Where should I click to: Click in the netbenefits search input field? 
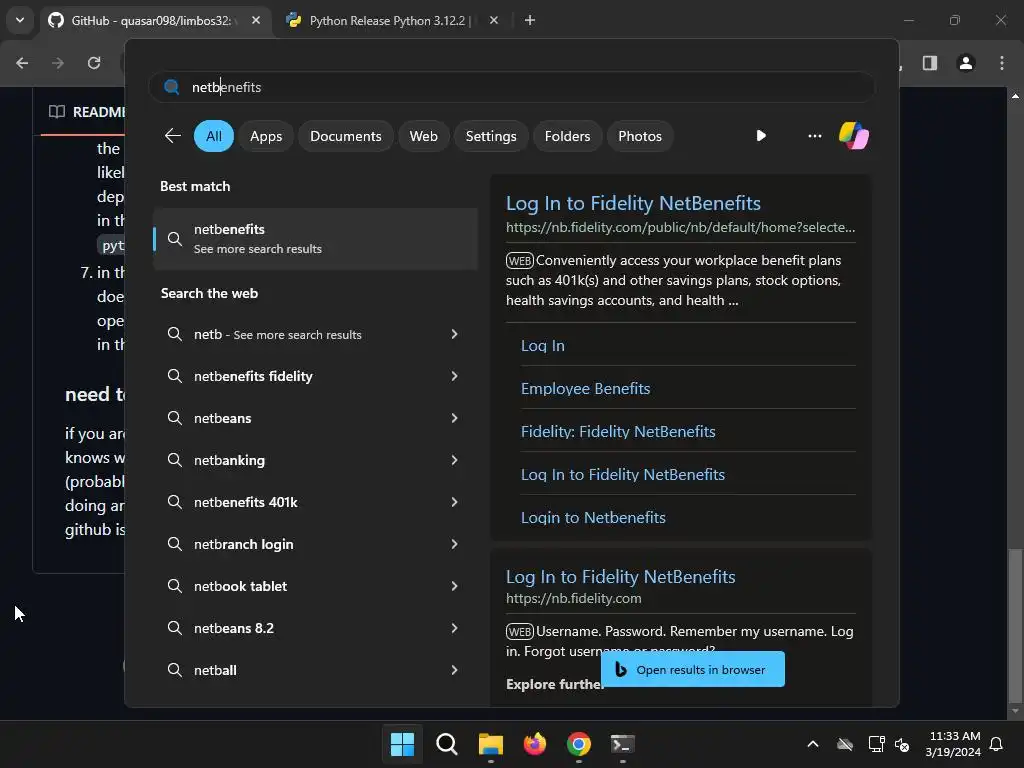(x=512, y=87)
